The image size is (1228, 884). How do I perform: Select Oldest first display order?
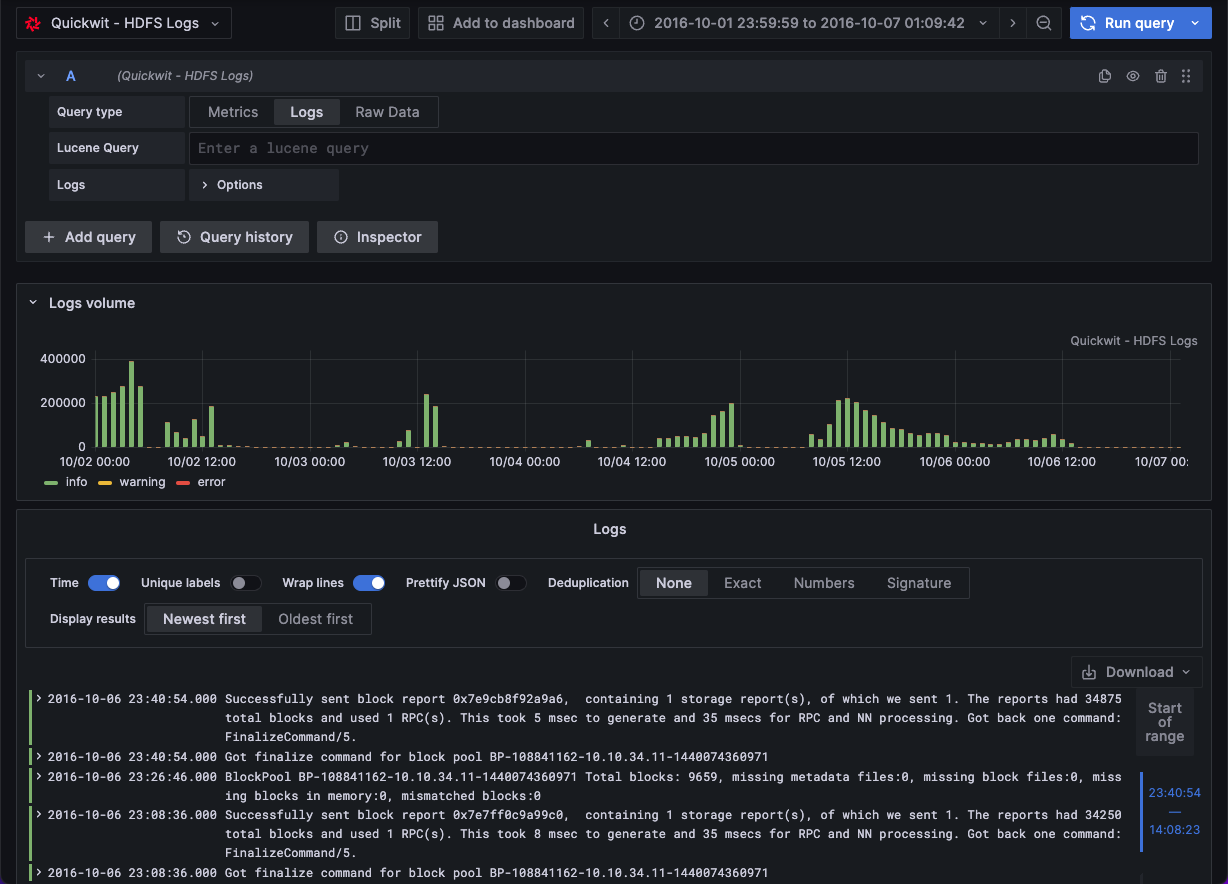pos(315,619)
